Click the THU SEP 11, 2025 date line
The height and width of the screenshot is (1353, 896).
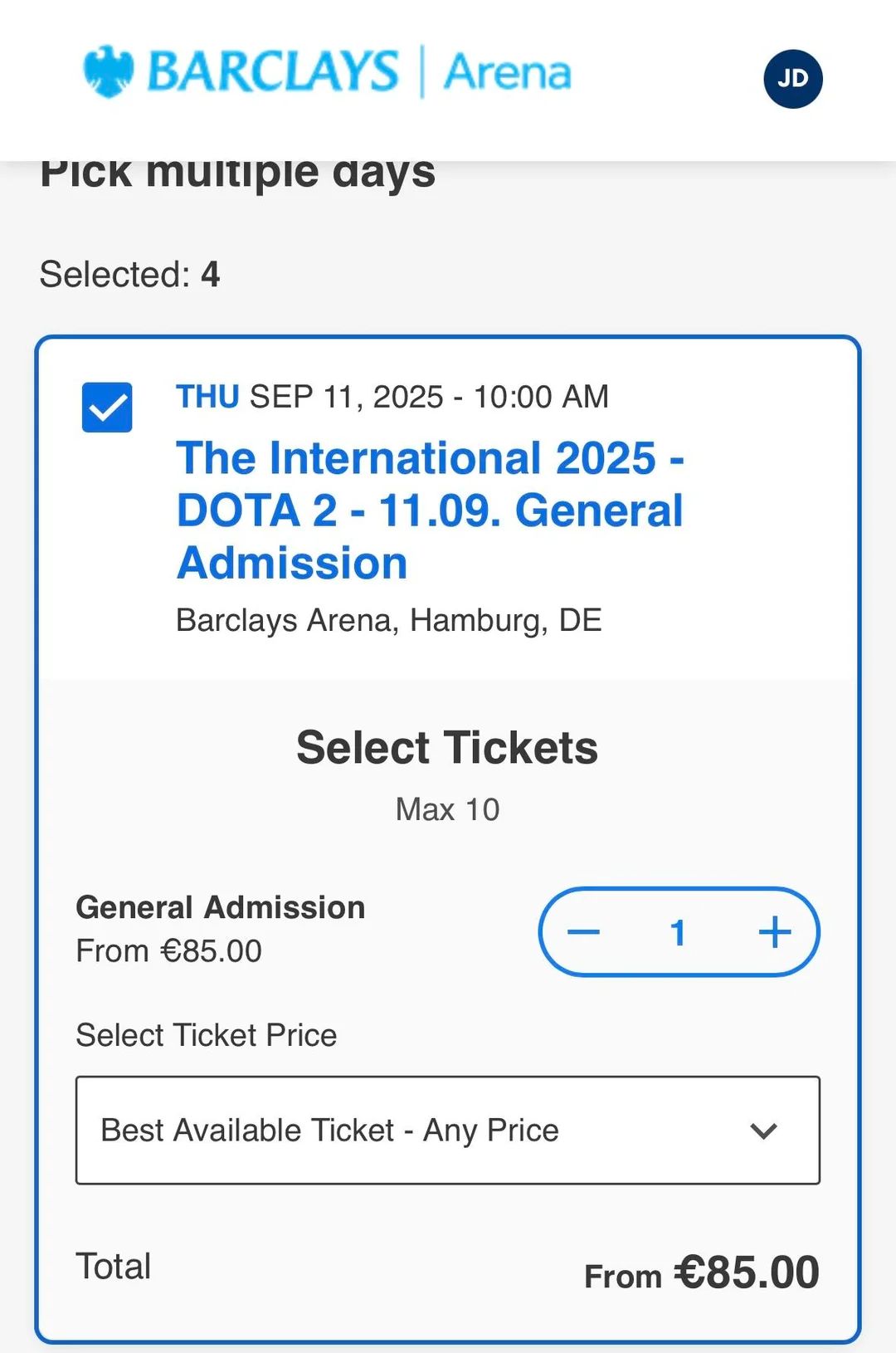point(392,397)
